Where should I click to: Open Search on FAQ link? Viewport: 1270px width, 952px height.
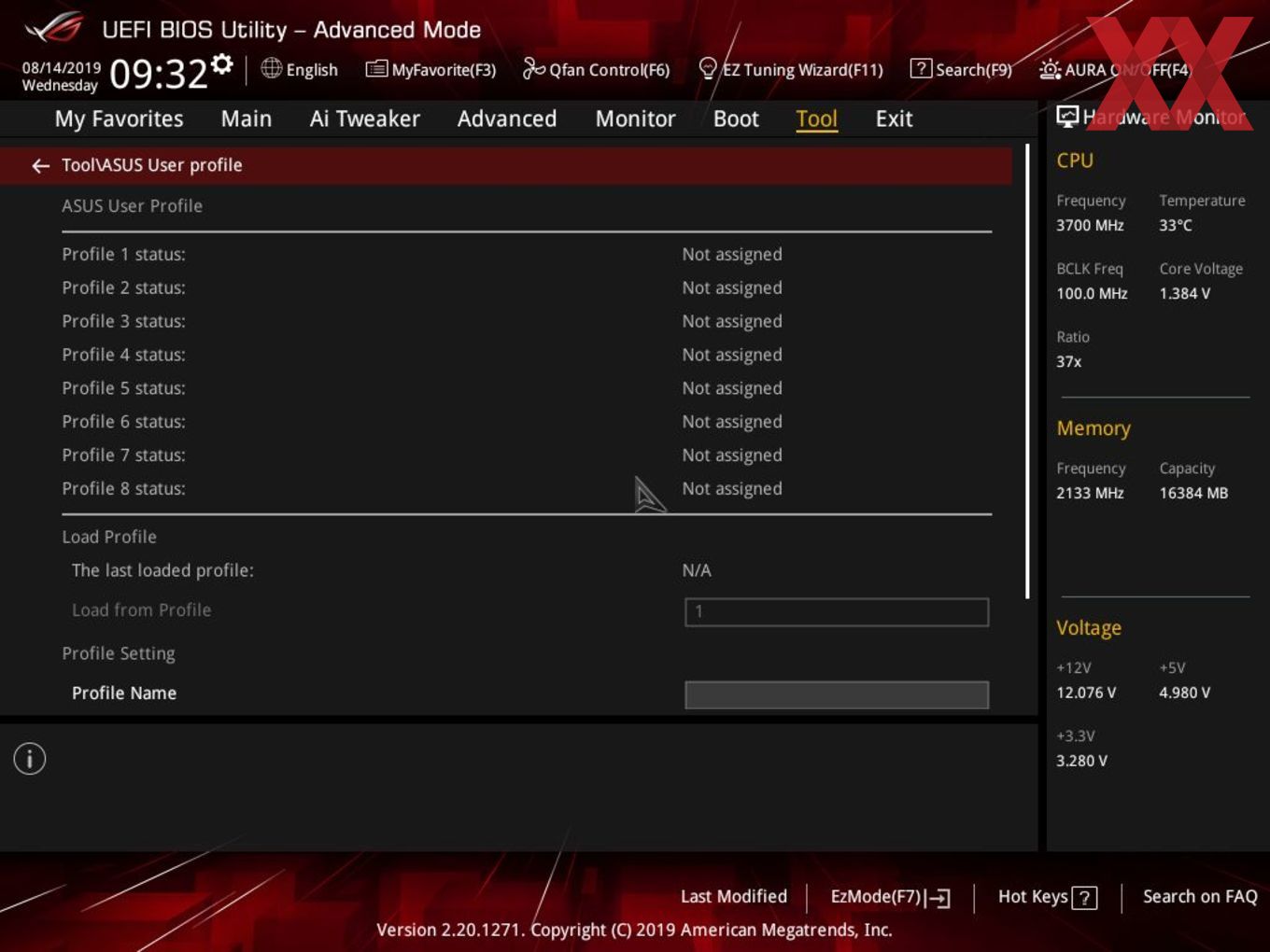coord(1200,896)
